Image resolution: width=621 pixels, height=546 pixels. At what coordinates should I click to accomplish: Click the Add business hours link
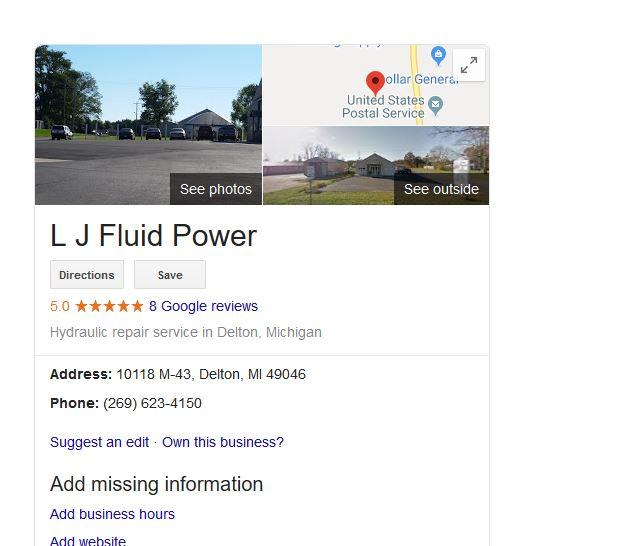(112, 514)
